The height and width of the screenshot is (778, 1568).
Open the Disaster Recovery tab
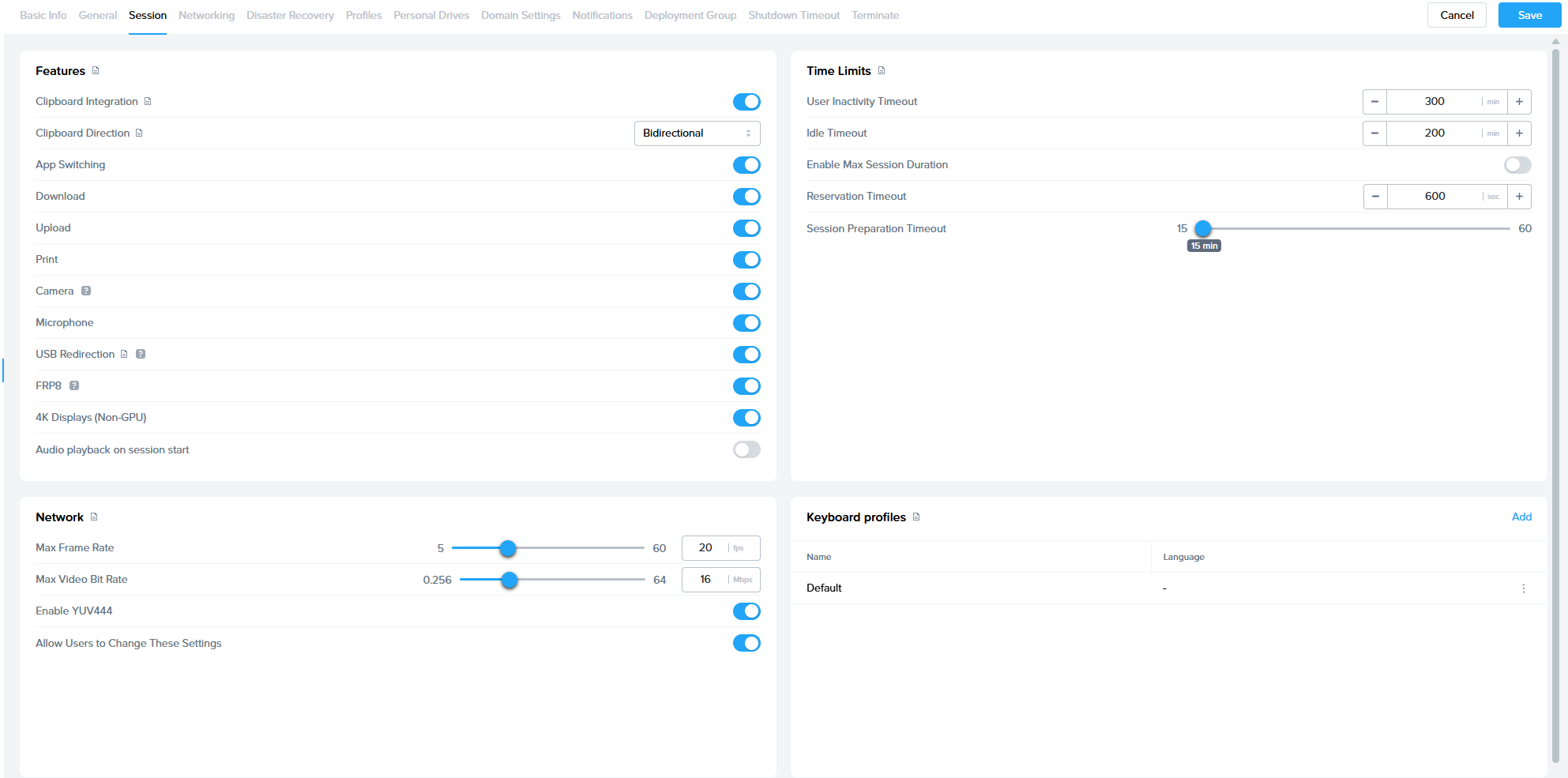point(290,16)
